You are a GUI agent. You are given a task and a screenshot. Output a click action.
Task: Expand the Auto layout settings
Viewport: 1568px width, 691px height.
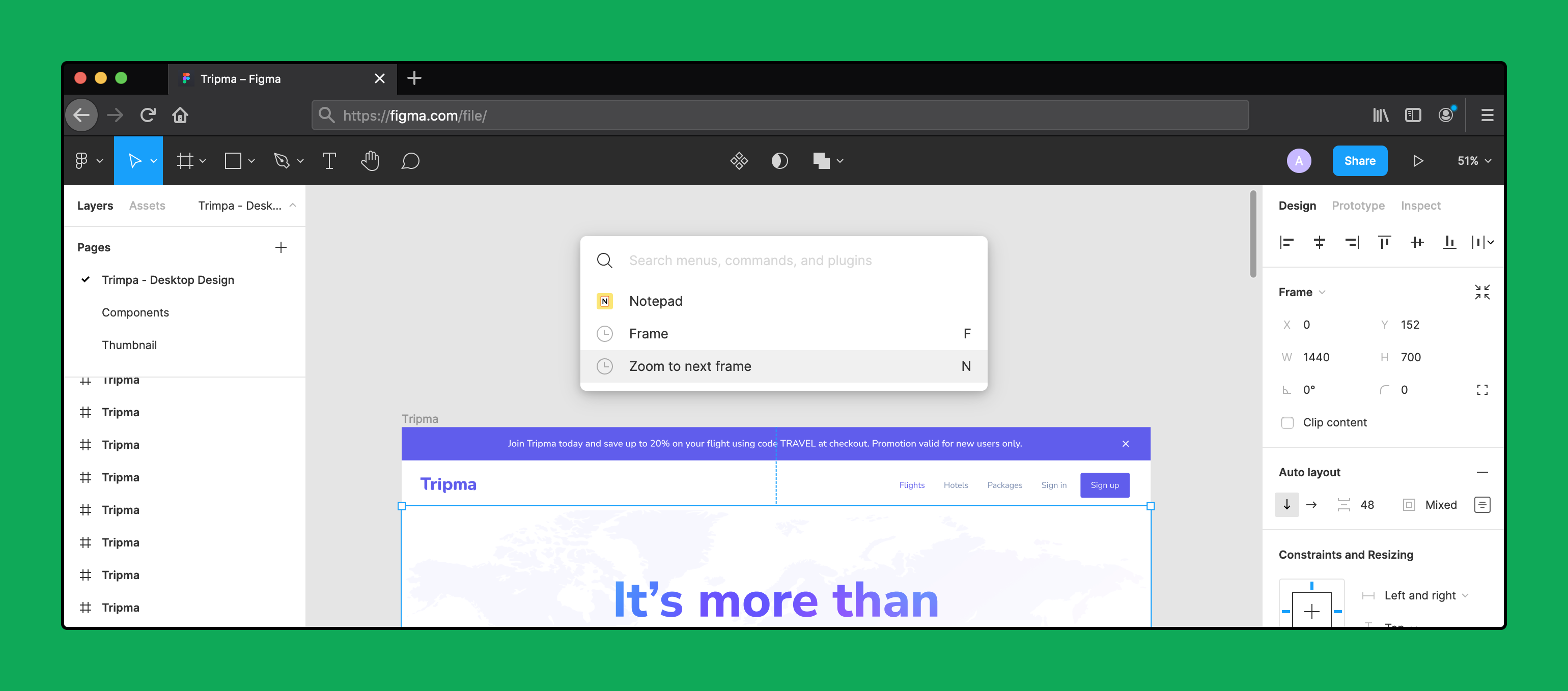pos(1483,505)
